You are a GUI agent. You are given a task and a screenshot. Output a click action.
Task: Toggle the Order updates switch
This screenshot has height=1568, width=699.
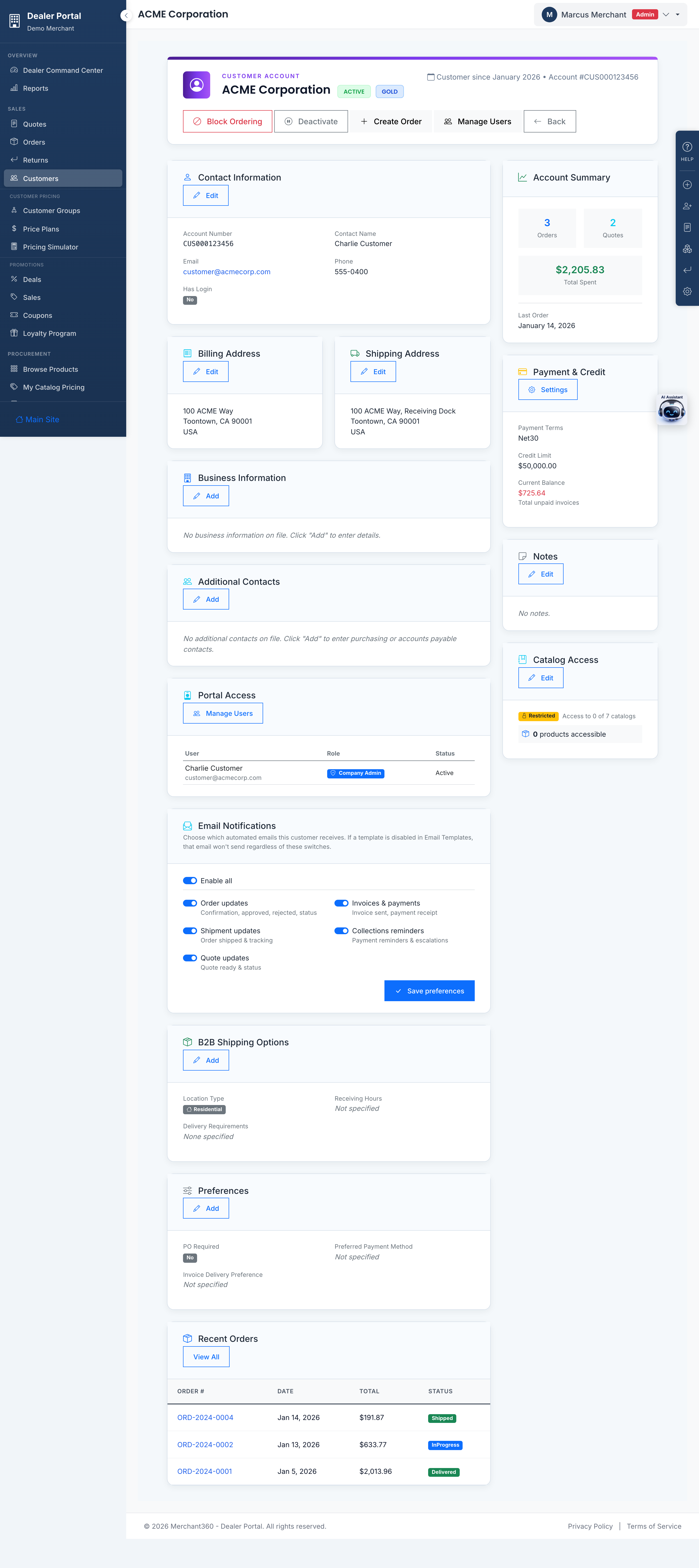190,903
